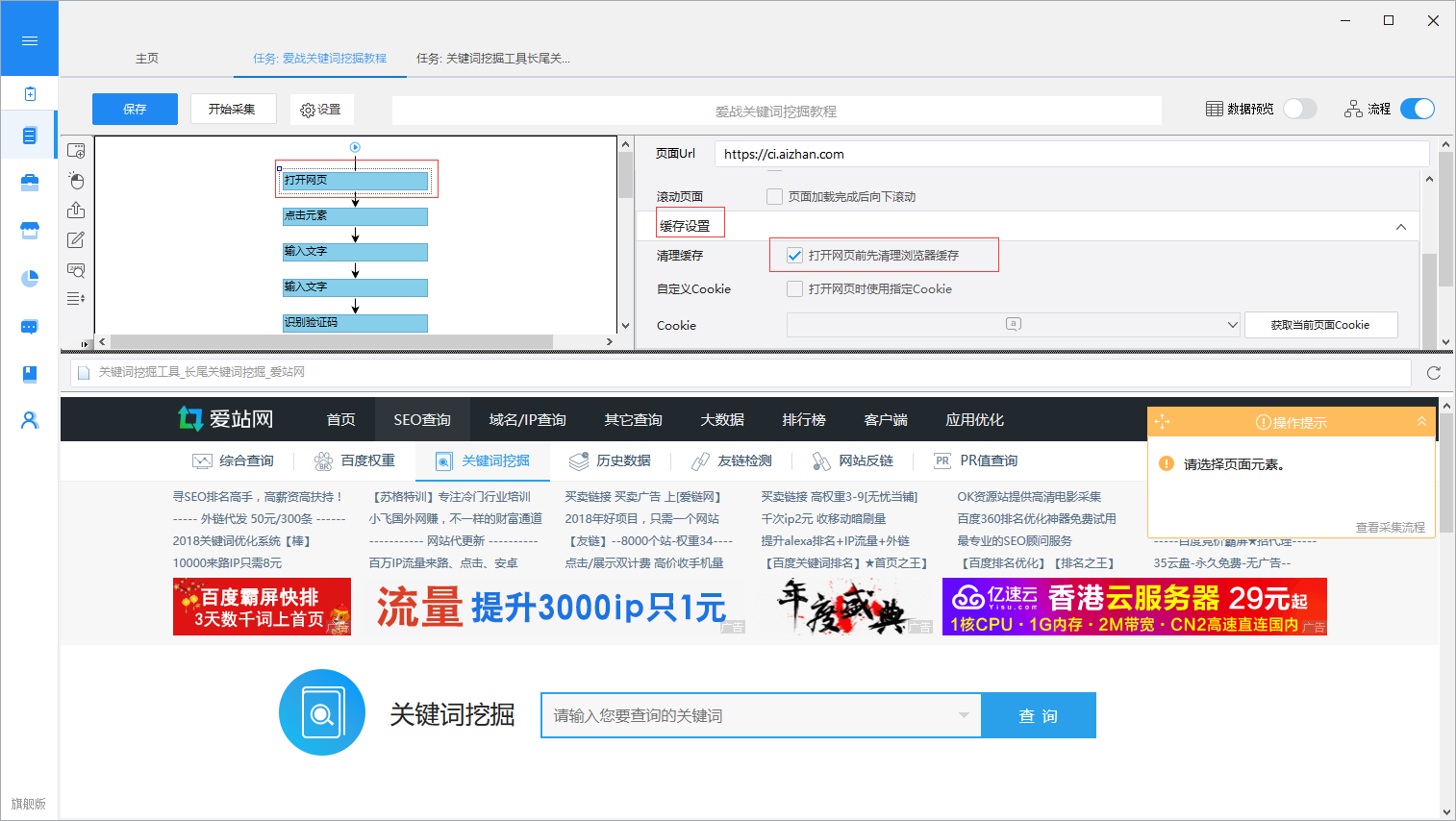Select the 点击元素 flow step
This screenshot has width=1456, height=821.
[355, 216]
